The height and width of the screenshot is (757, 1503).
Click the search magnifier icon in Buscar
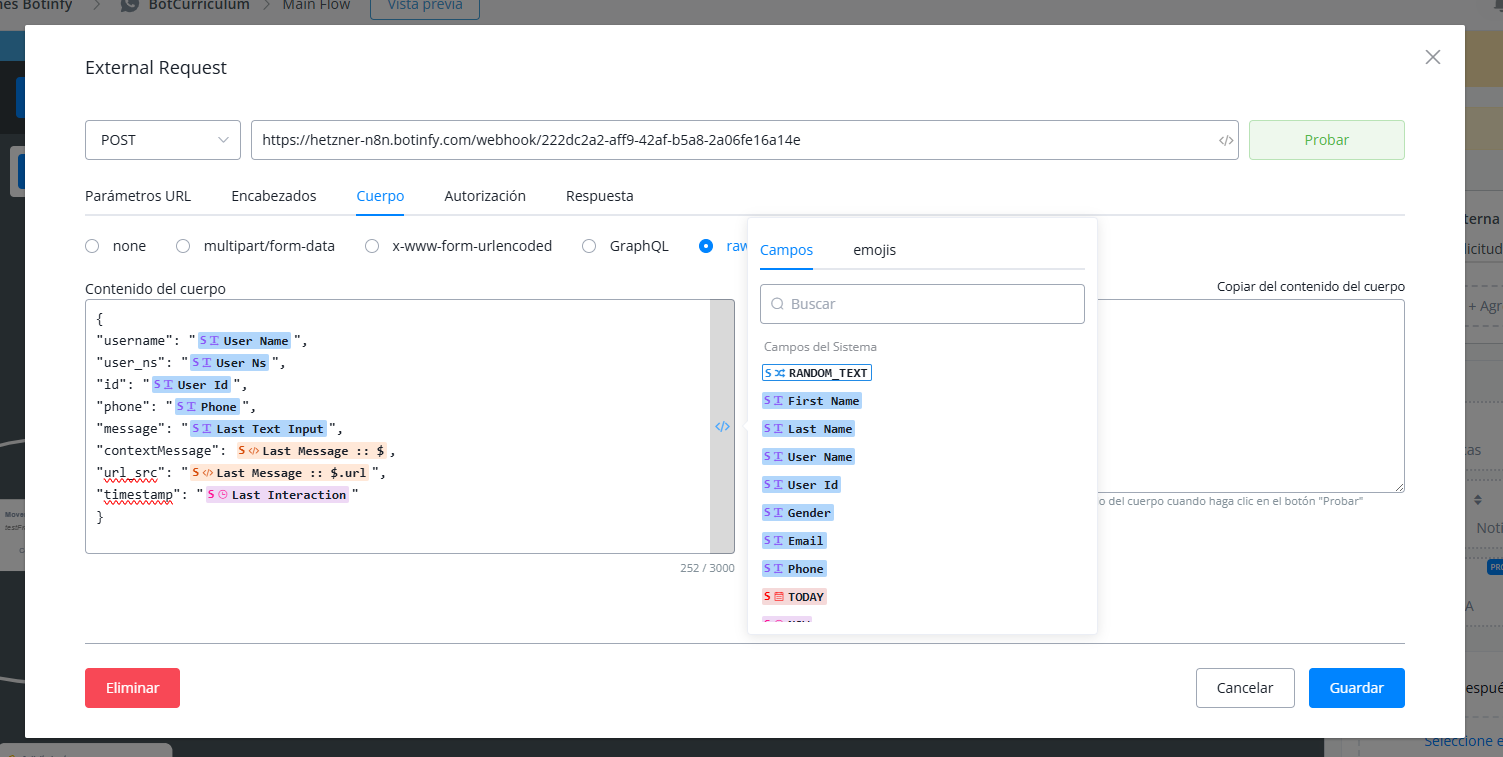(x=777, y=304)
